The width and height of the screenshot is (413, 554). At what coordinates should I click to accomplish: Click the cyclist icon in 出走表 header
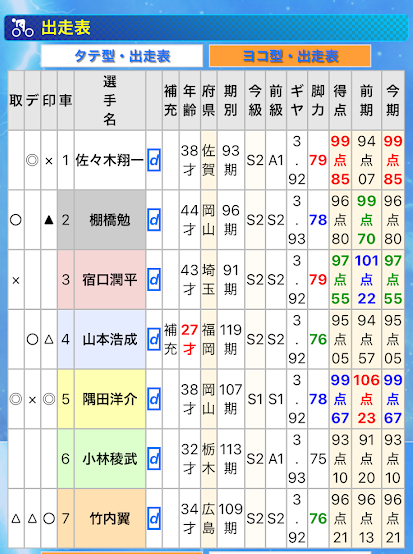[22, 28]
